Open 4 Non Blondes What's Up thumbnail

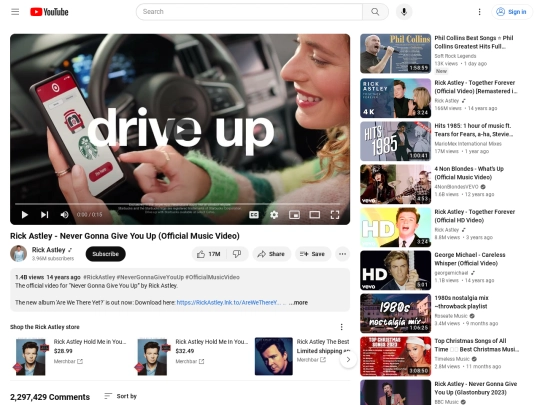coord(395,184)
